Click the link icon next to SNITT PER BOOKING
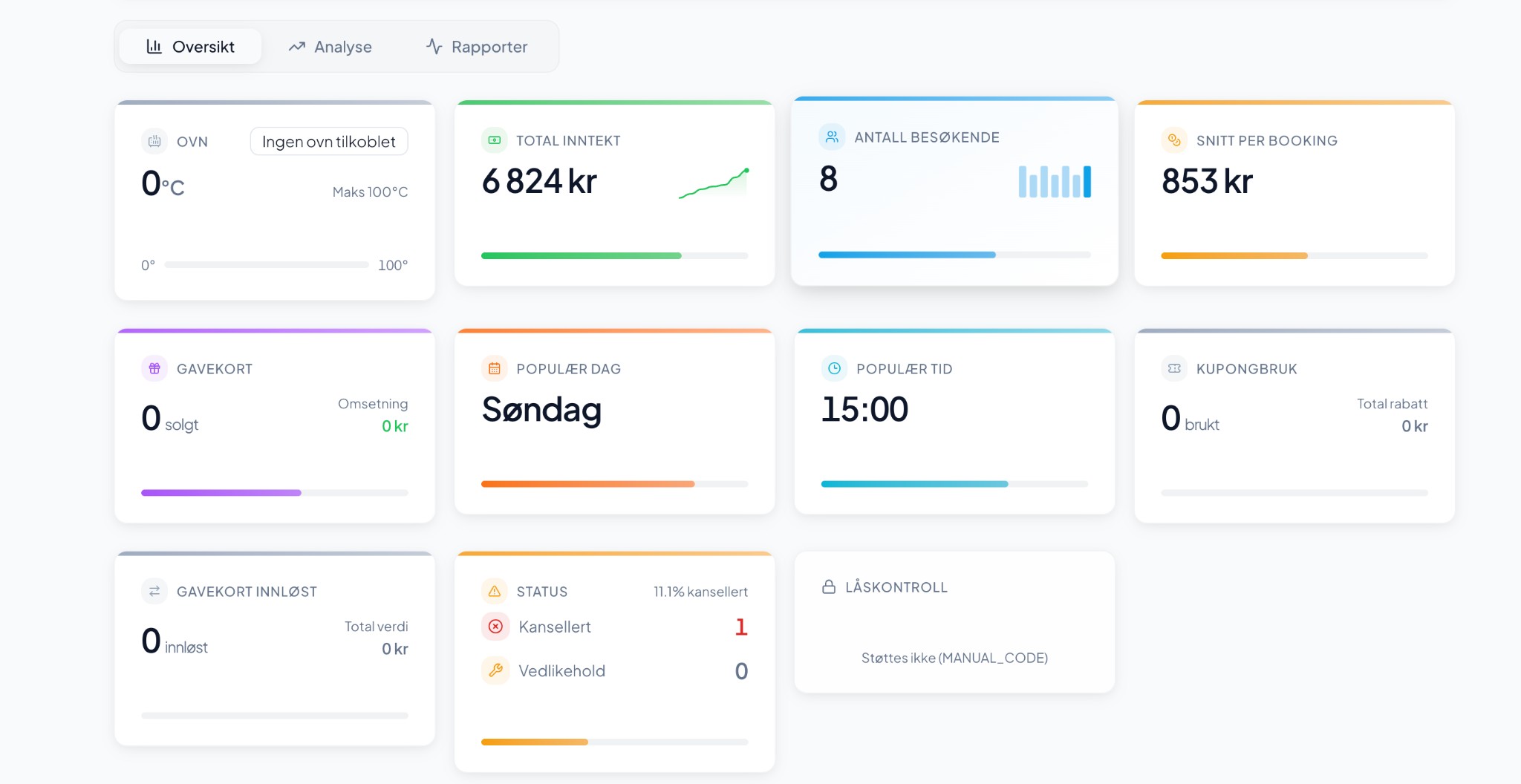 [1175, 140]
